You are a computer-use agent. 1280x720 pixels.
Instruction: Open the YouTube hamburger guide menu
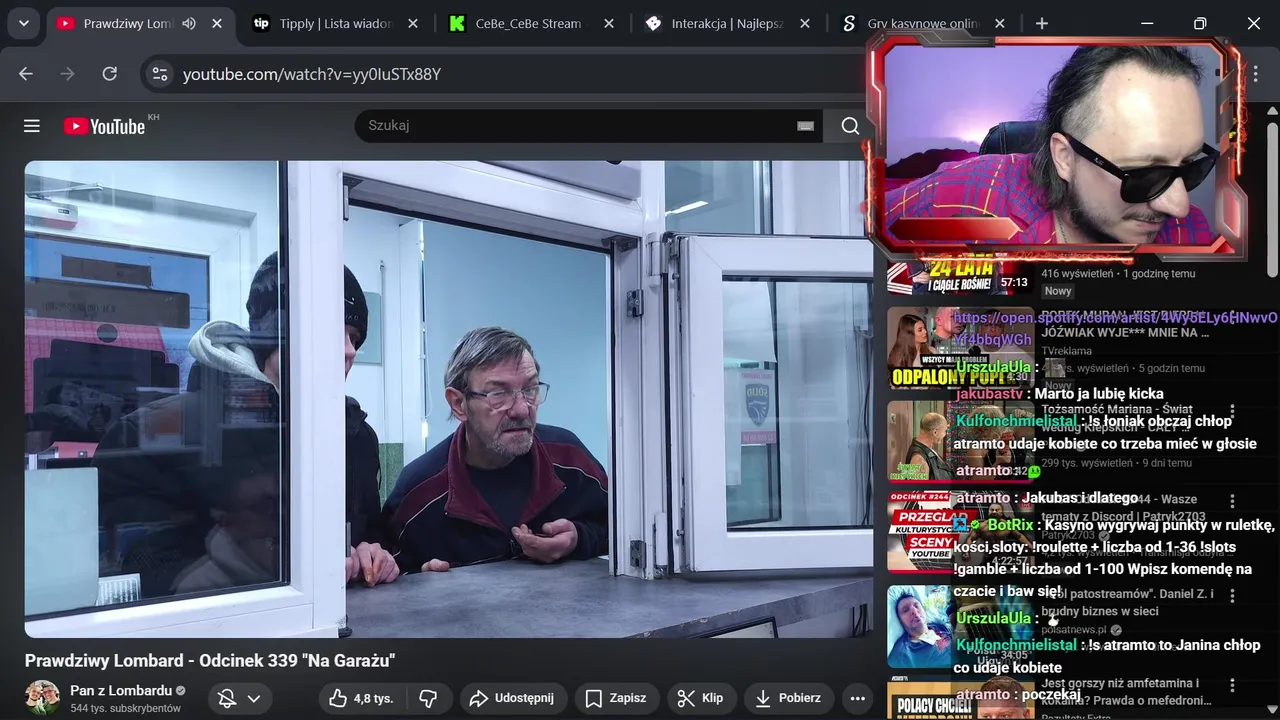(x=32, y=126)
